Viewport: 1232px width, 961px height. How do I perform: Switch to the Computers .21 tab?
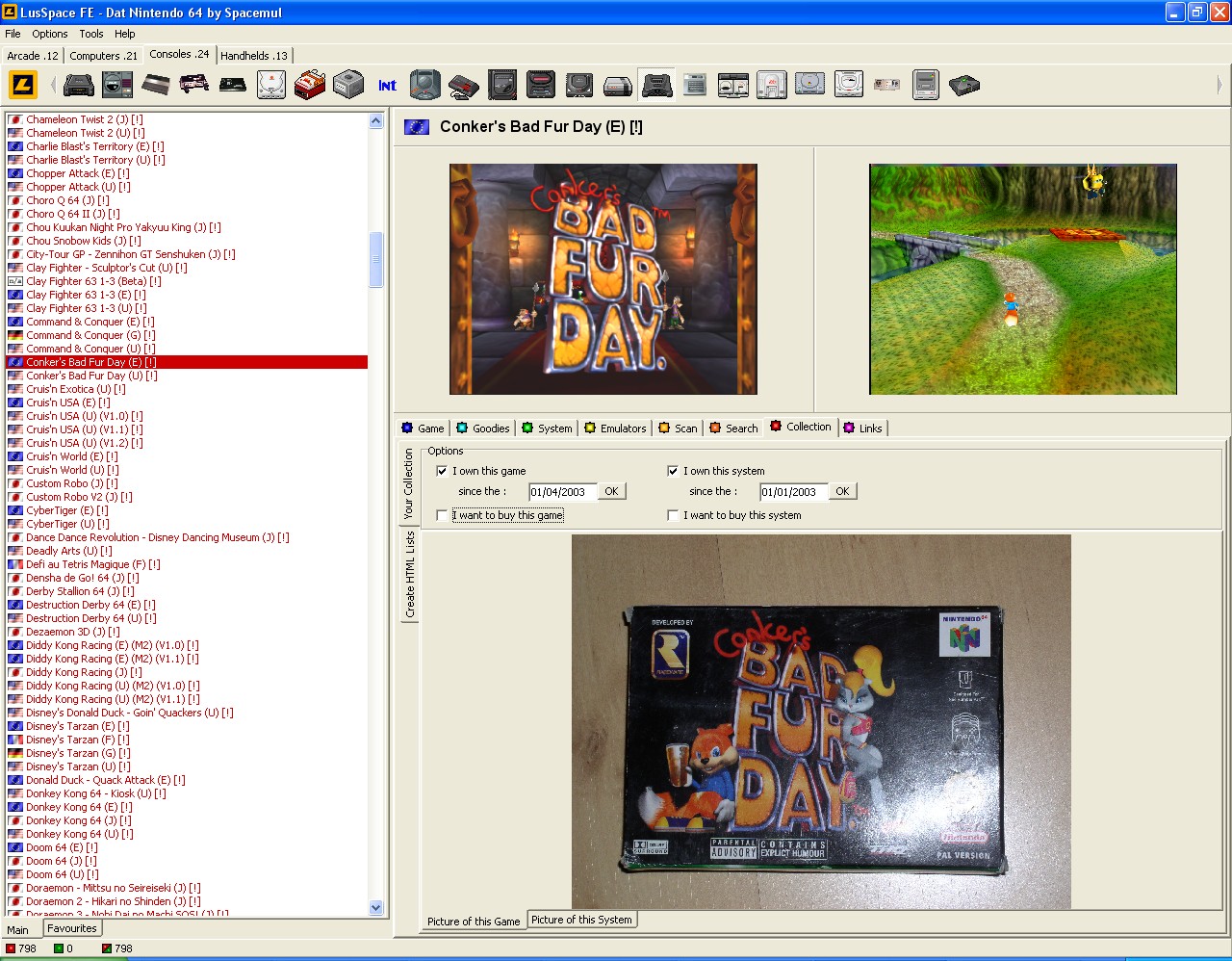pos(103,56)
